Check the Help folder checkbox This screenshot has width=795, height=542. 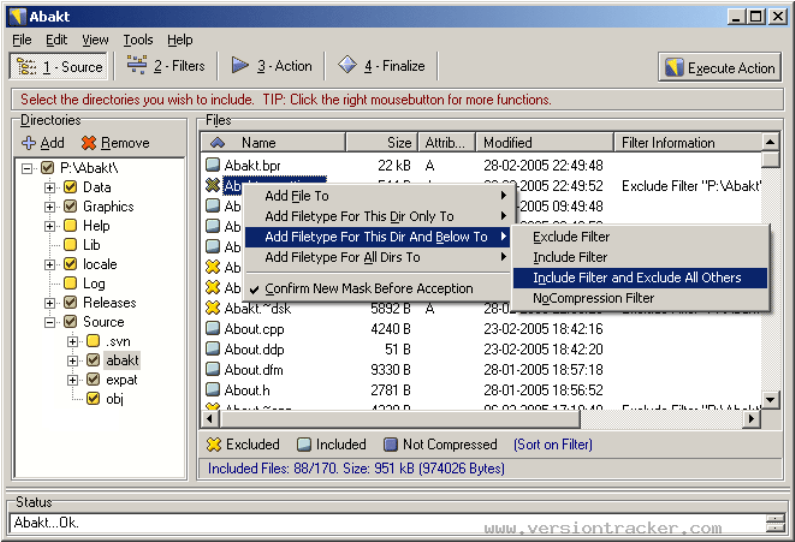coord(70,226)
